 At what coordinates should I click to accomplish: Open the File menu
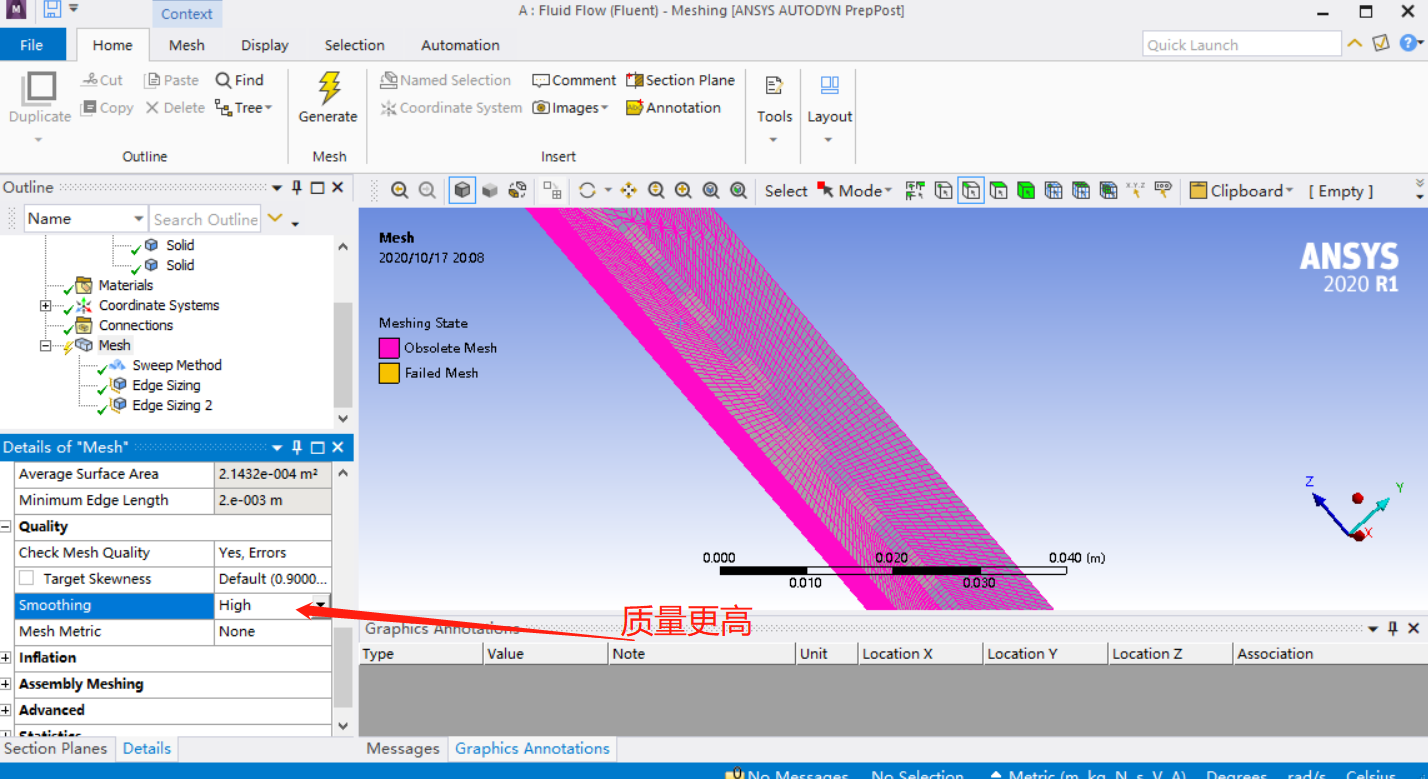coord(32,45)
